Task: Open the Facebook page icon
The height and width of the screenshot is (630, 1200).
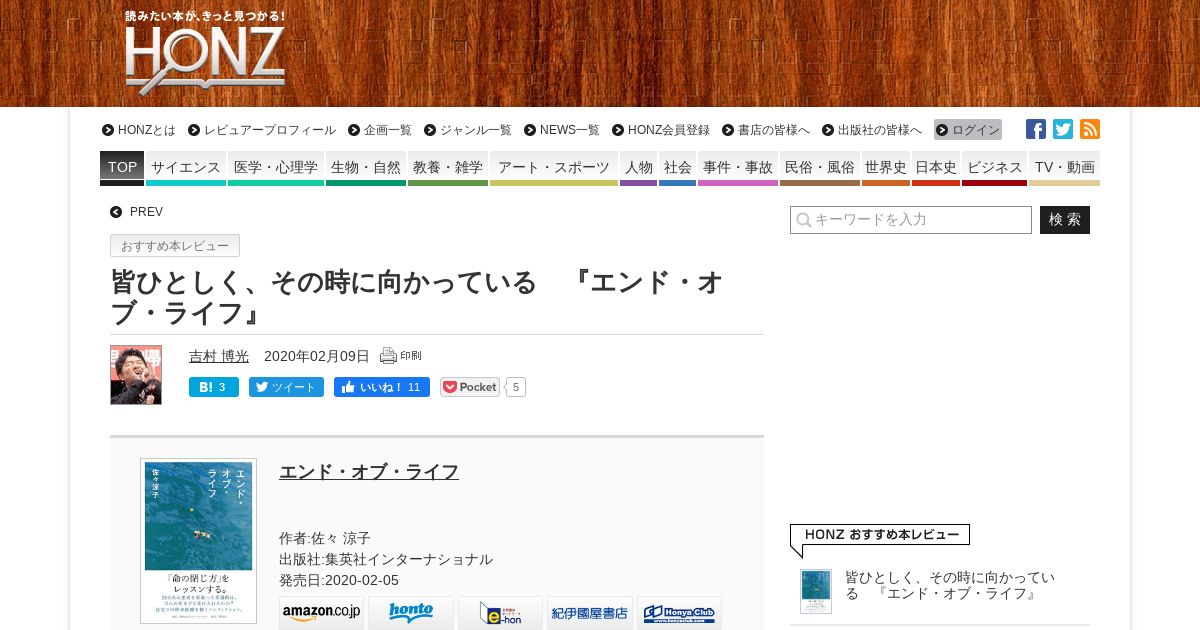Action: (x=1036, y=129)
